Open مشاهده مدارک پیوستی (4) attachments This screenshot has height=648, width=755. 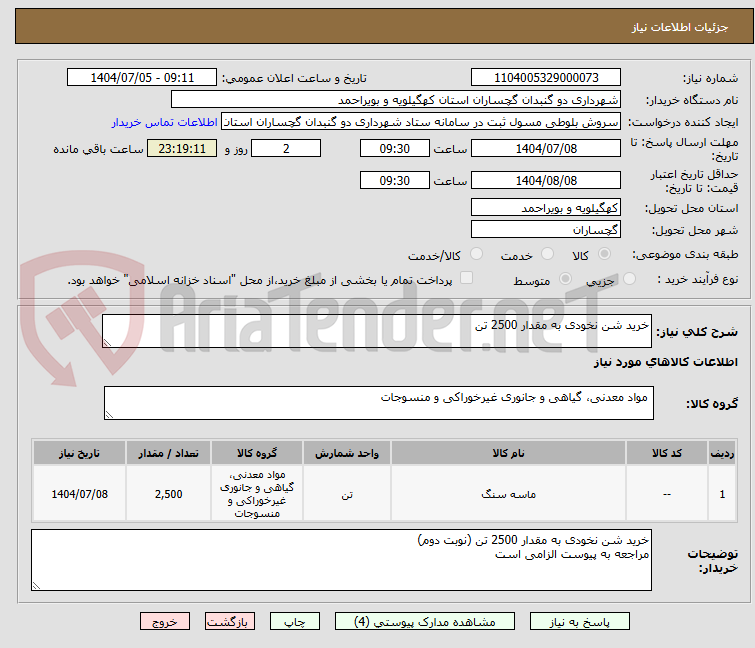(425, 622)
